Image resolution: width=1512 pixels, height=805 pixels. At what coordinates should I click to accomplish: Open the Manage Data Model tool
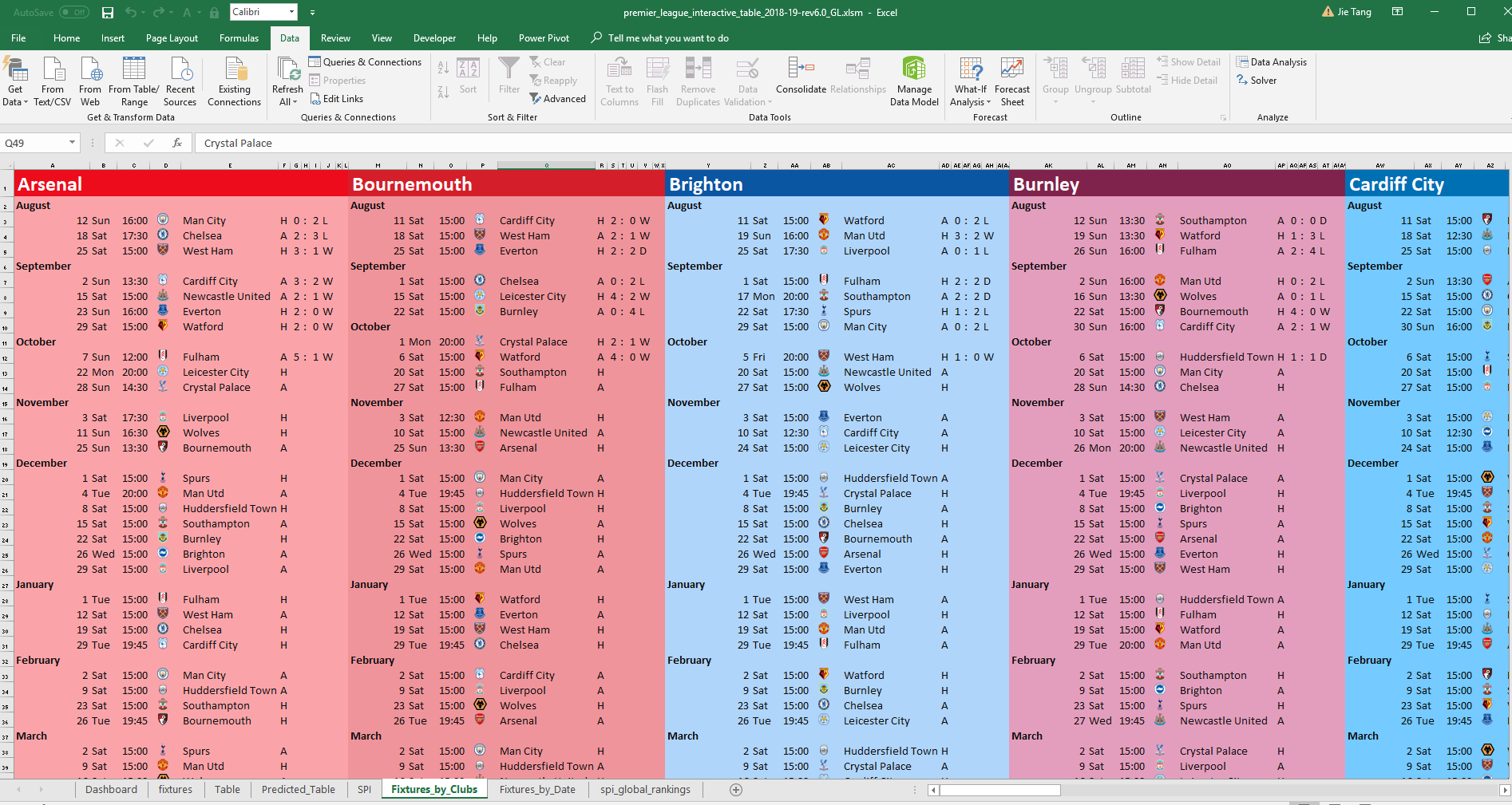[914, 80]
